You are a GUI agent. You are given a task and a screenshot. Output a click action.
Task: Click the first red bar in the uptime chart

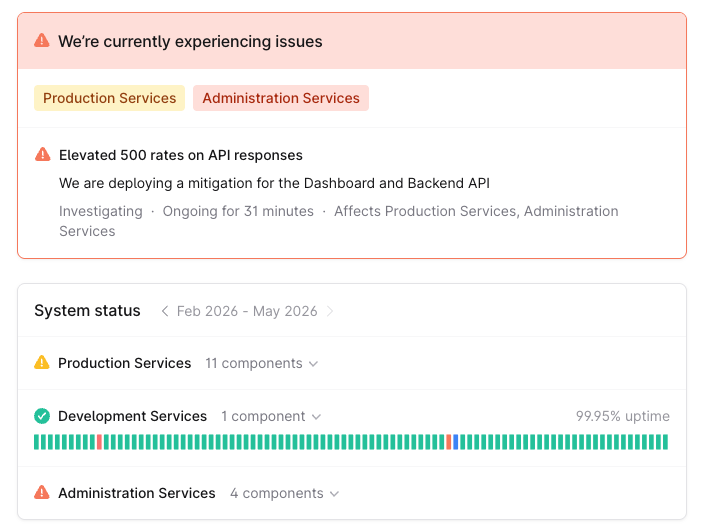pyautogui.click(x=99, y=442)
